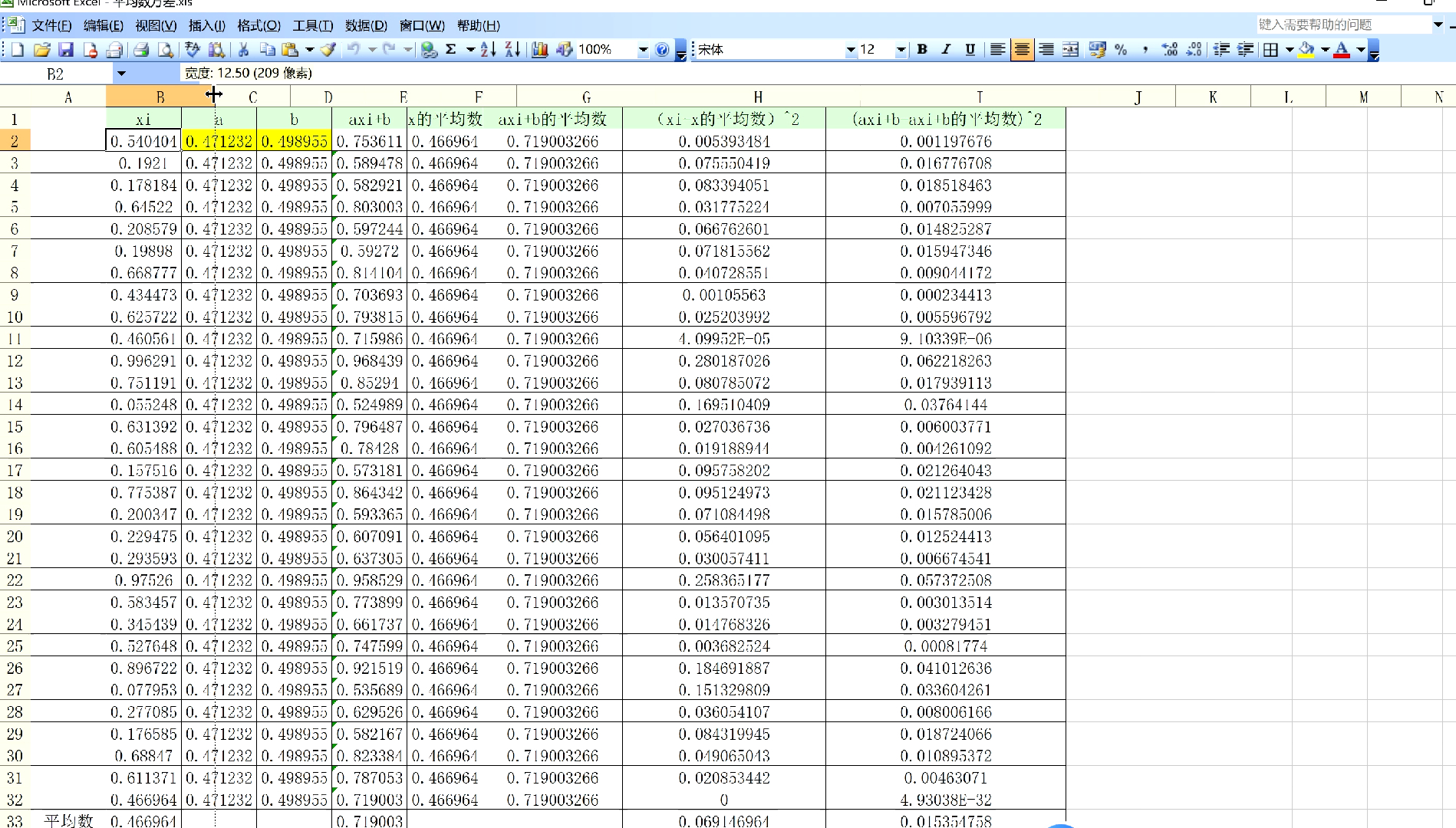The image size is (1456, 828).
Task: Decrease decimal places
Action: coord(1194,50)
